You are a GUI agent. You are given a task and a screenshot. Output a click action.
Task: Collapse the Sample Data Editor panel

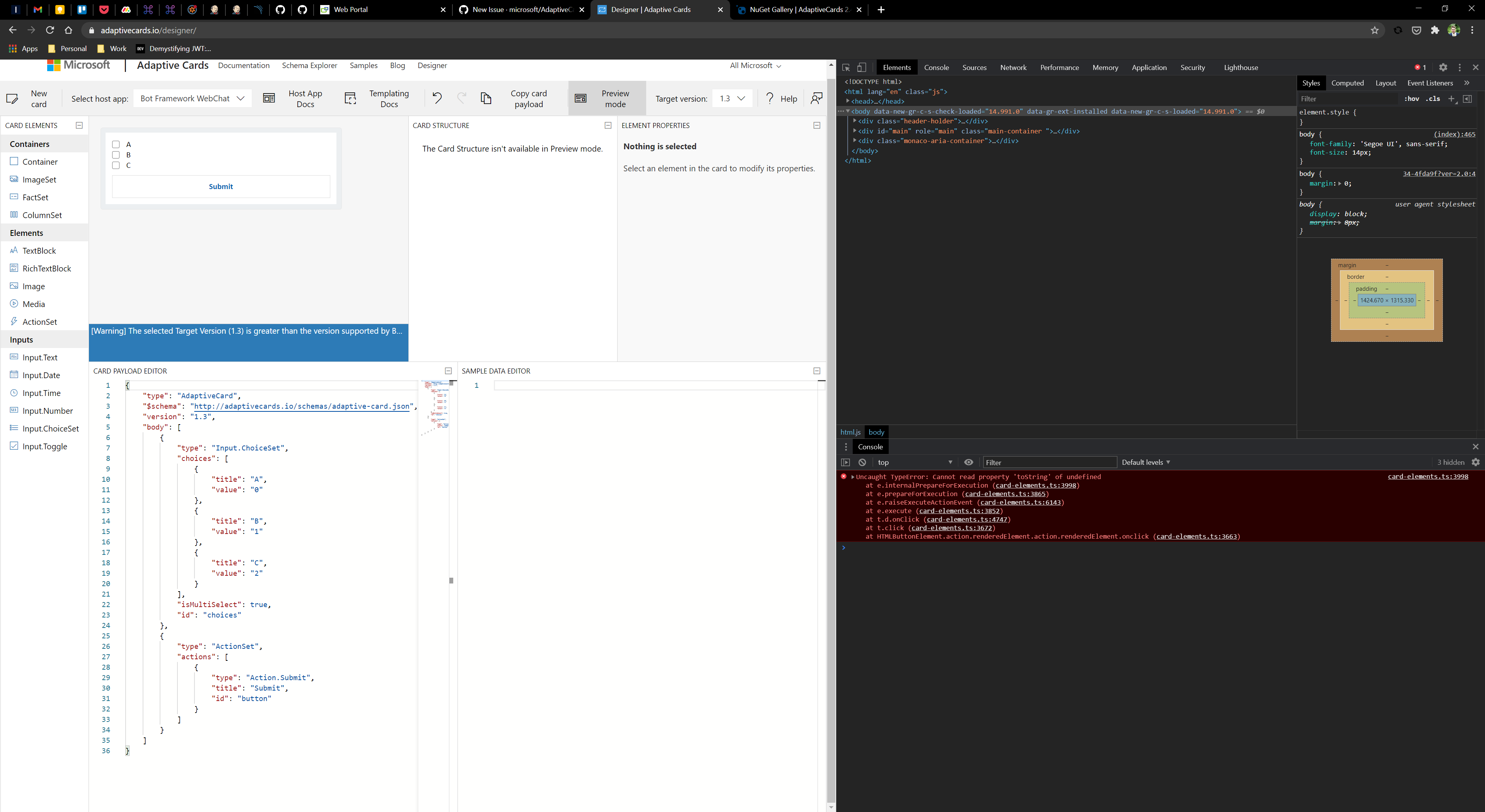816,370
